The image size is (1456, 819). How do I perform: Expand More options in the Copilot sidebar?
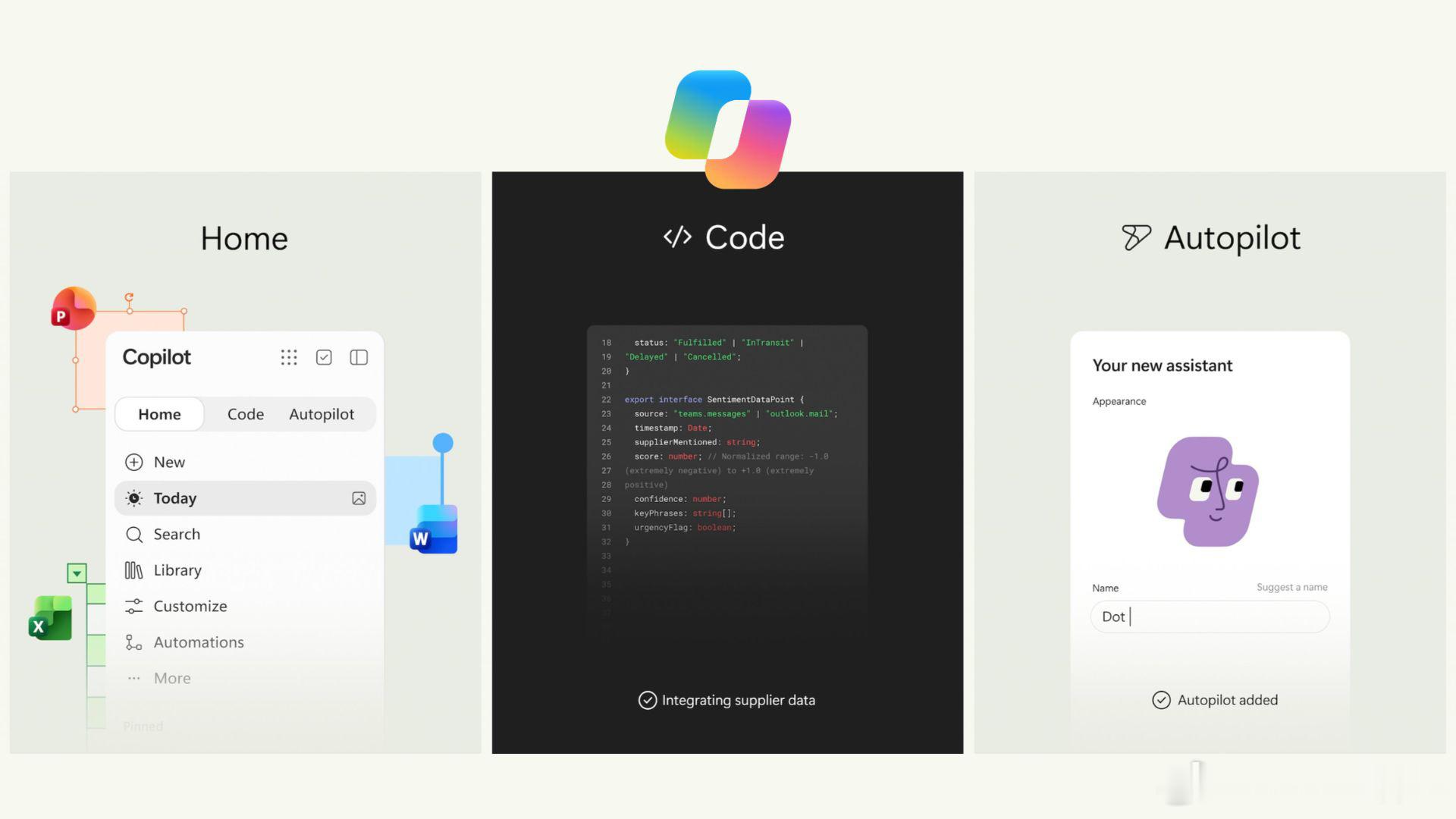(x=245, y=678)
